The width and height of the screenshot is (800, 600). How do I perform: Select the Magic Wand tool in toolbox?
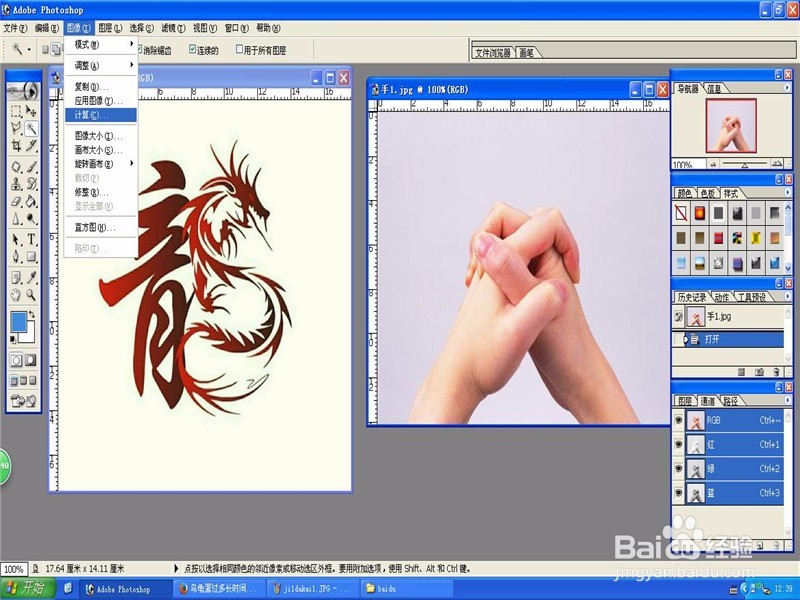(x=31, y=128)
